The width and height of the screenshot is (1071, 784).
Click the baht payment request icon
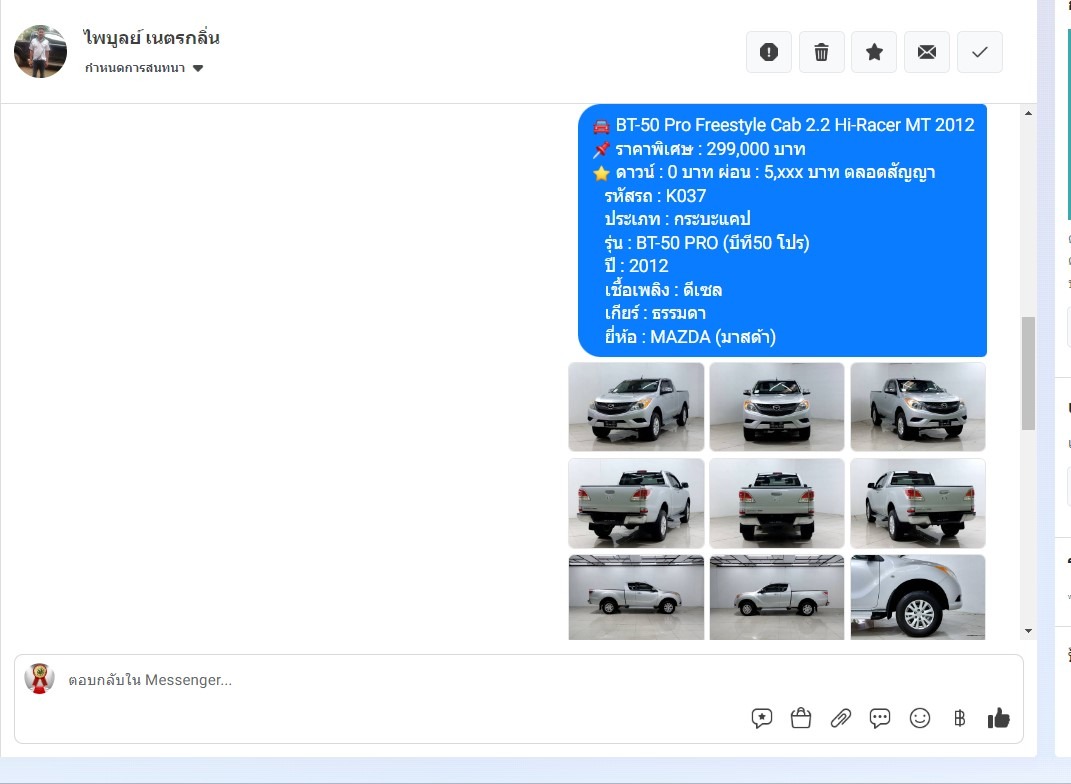(960, 718)
